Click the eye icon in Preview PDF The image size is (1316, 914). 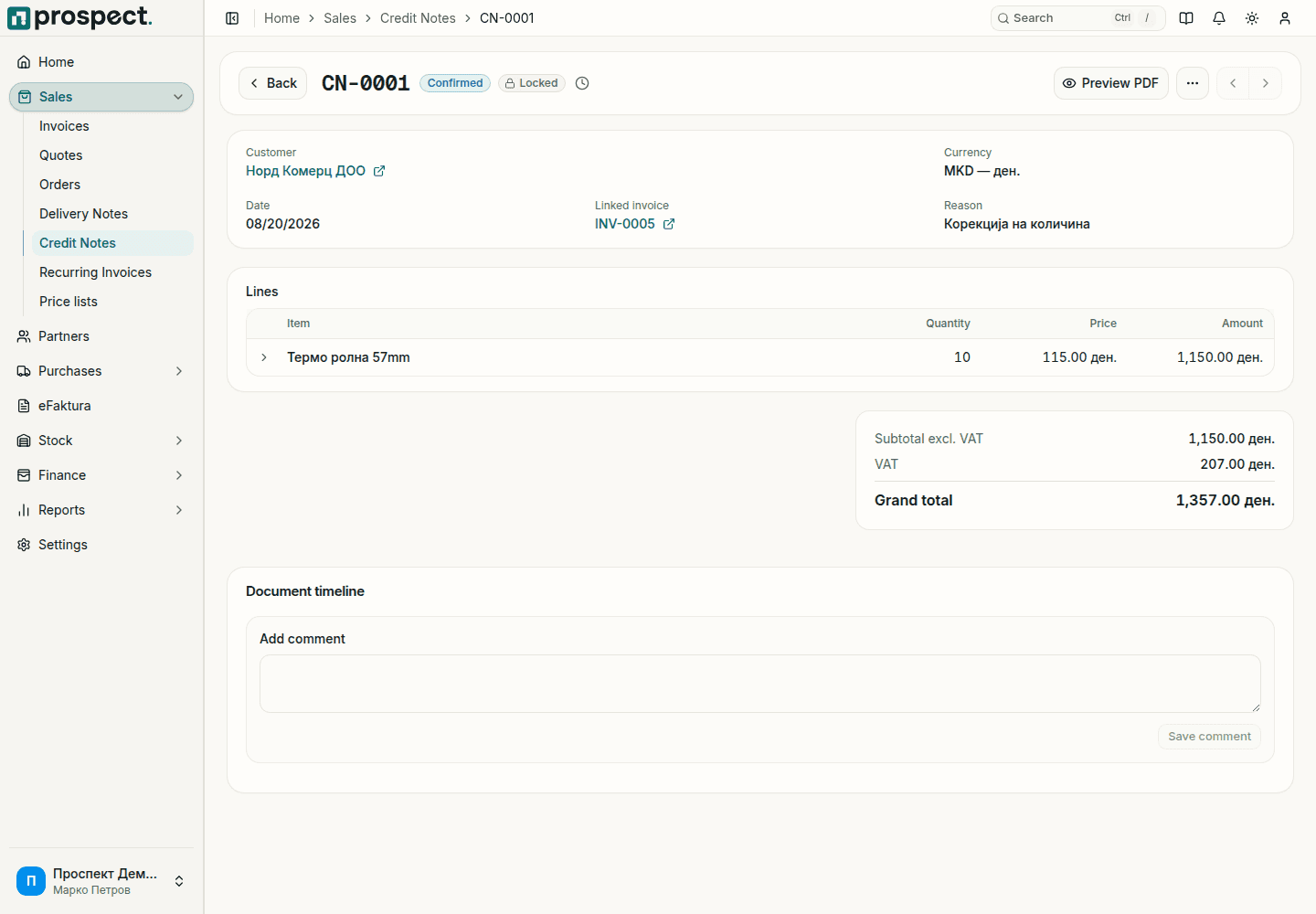pos(1069,83)
